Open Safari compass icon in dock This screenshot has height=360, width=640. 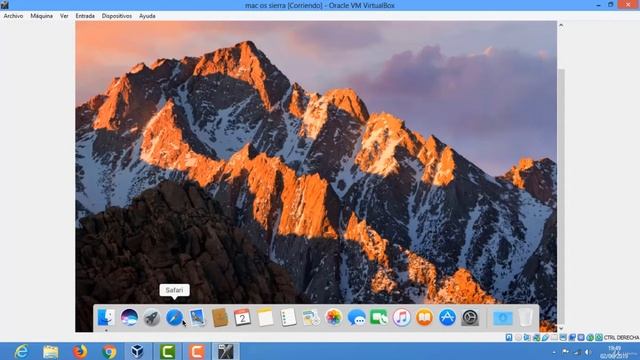174,318
